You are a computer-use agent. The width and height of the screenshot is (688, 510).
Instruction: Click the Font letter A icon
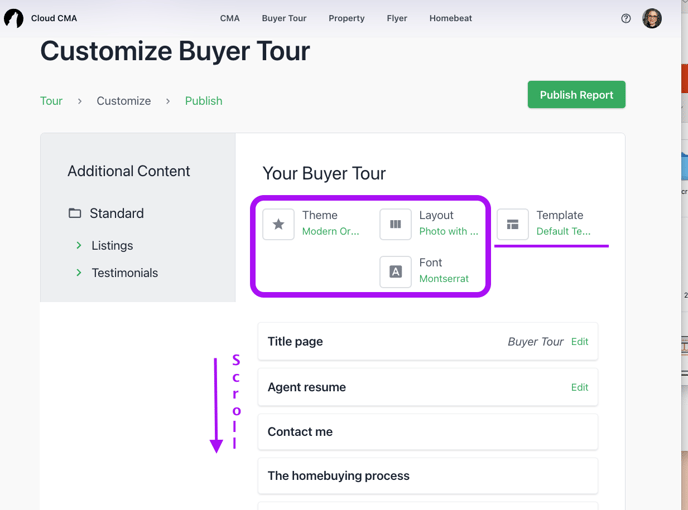395,272
